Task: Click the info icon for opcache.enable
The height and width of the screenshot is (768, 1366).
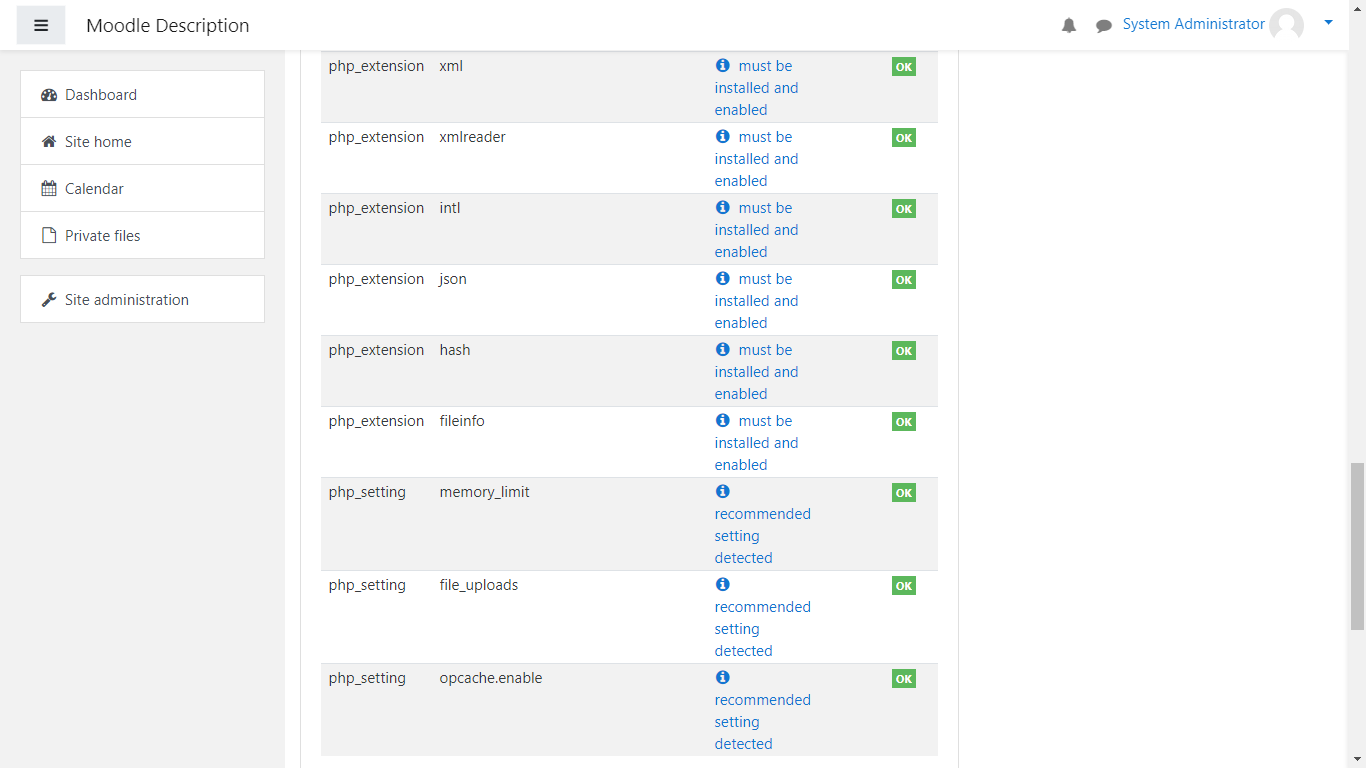Action: tap(723, 677)
